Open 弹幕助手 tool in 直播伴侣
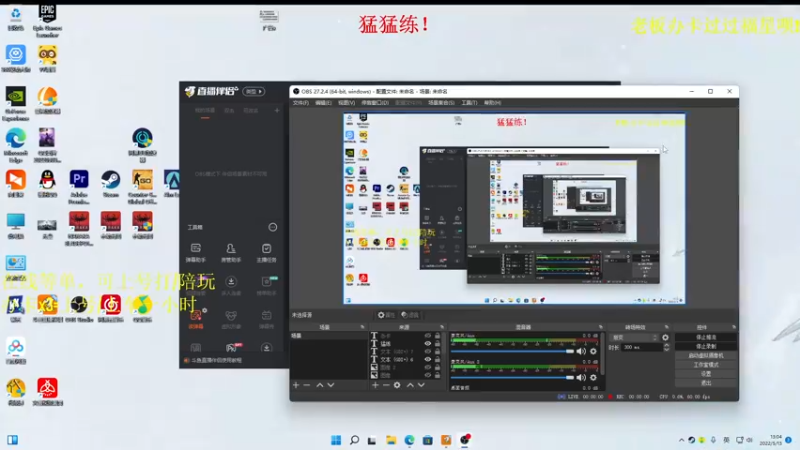Screen dimensions: 800x450 tap(195, 253)
